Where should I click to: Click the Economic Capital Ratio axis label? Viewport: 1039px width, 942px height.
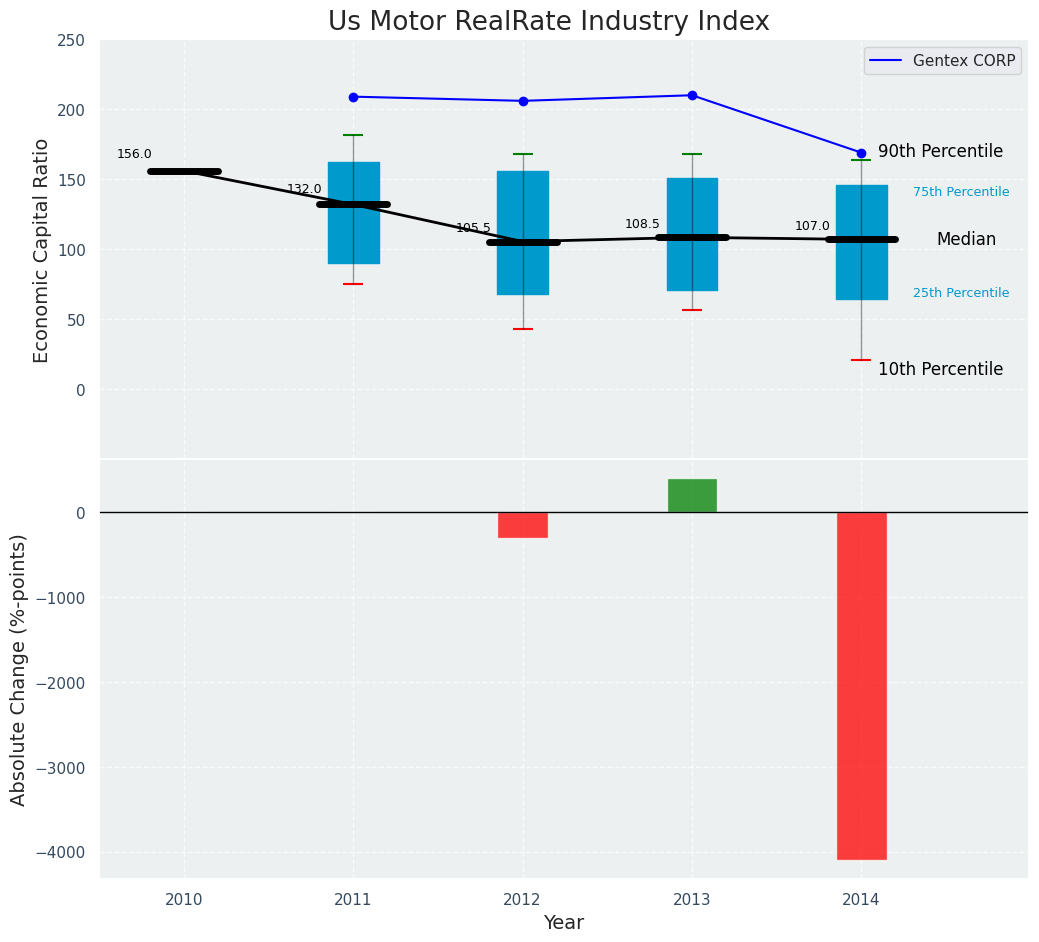(x=42, y=250)
